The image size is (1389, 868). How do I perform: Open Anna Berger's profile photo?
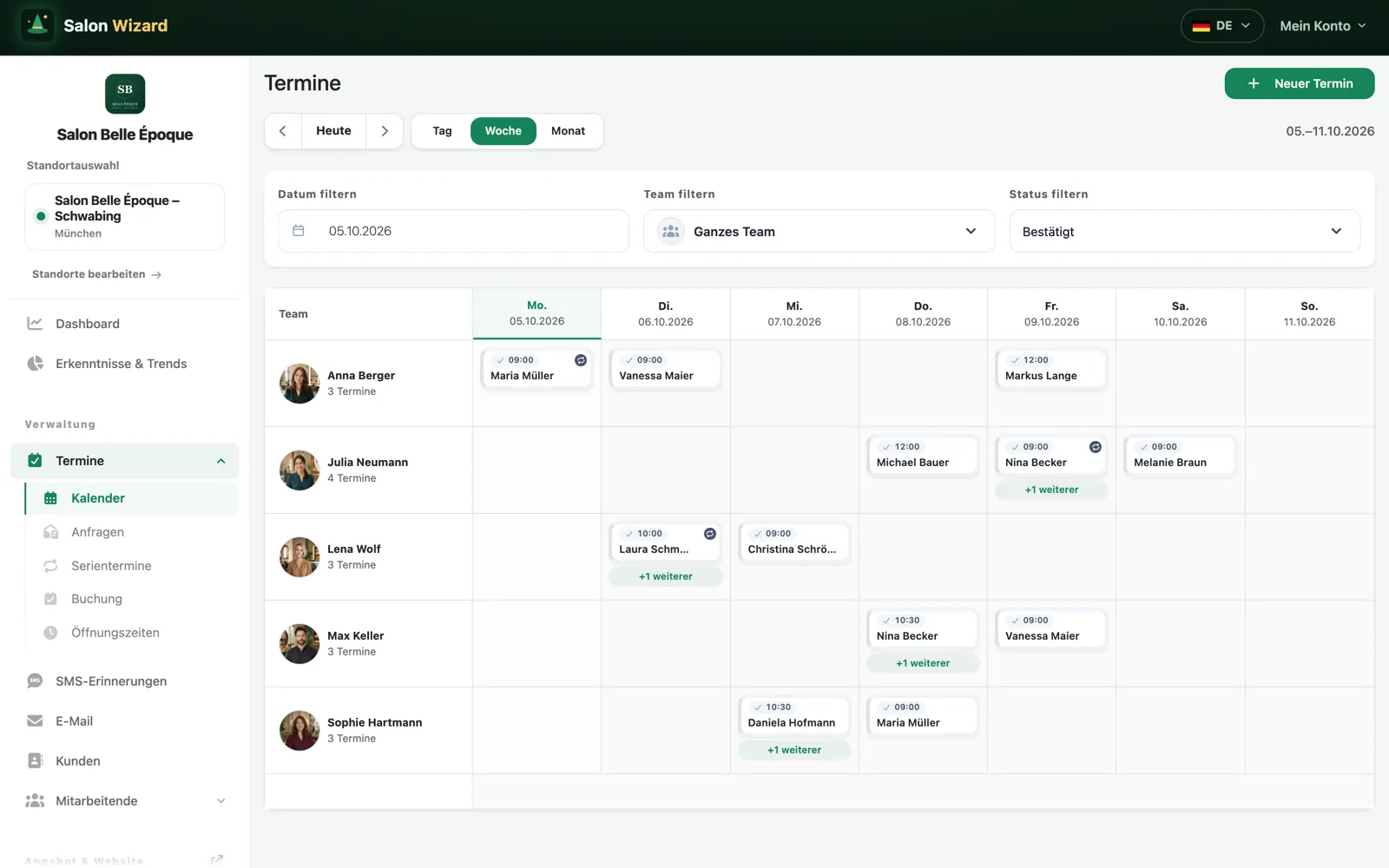coord(300,383)
